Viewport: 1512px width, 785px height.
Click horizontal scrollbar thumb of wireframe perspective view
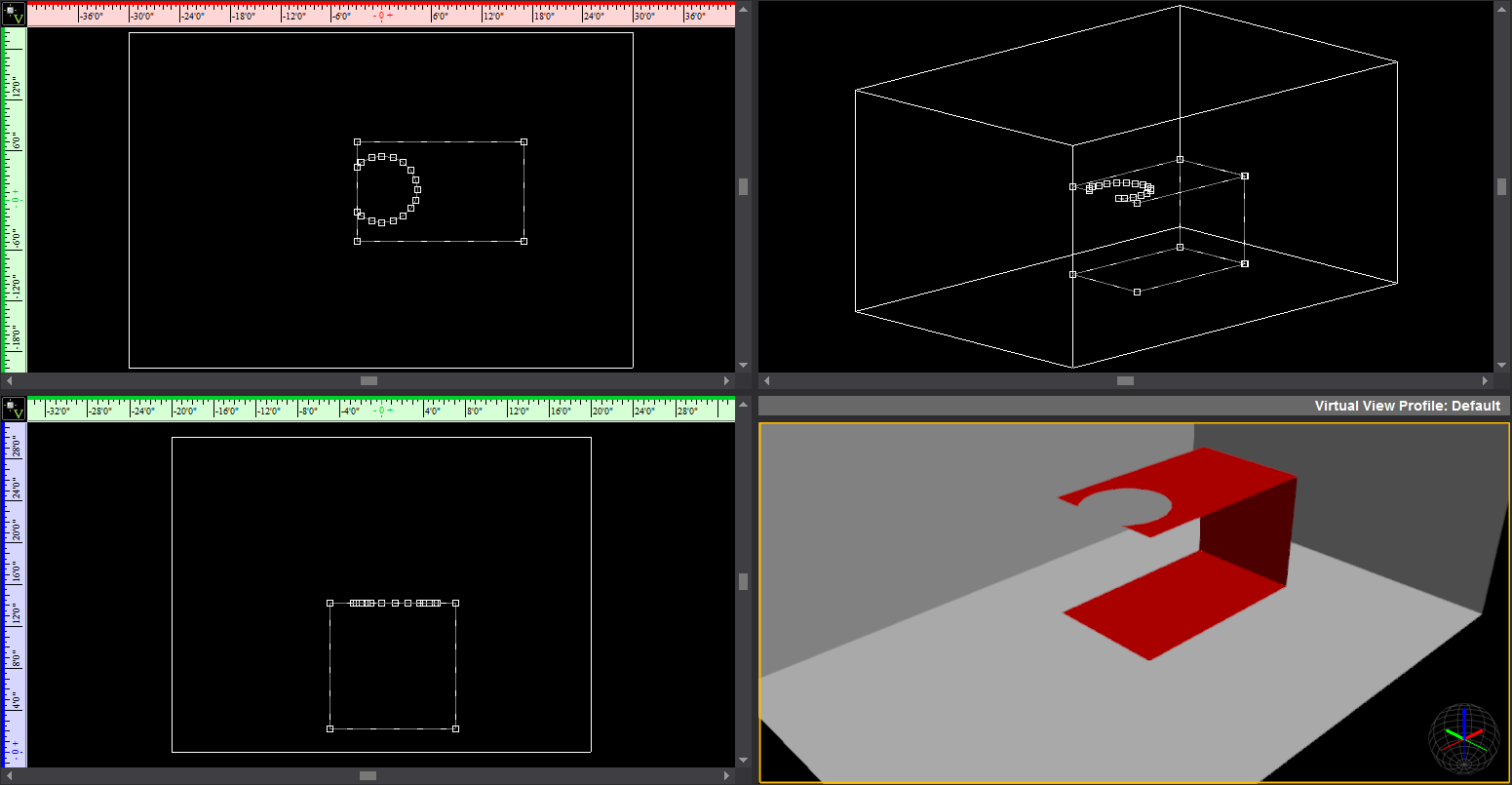1125,380
